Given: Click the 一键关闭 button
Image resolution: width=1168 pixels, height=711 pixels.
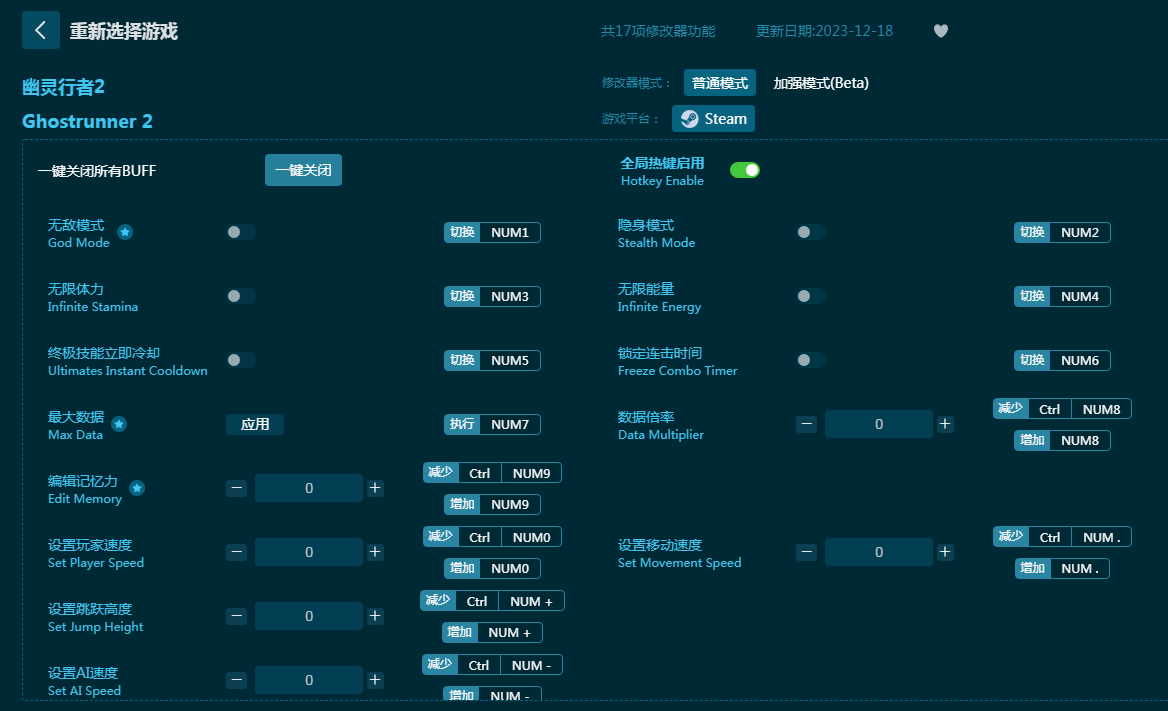Looking at the screenshot, I should point(303,170).
